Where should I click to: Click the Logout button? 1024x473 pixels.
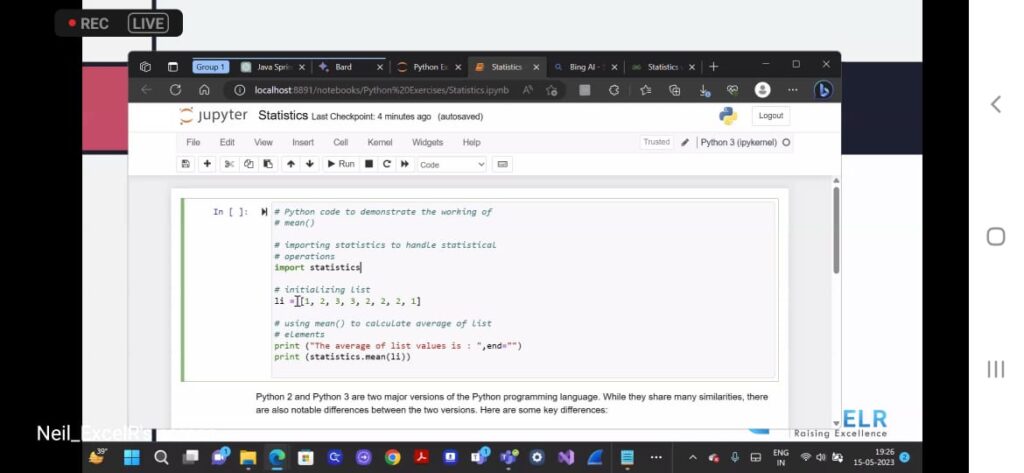770,116
